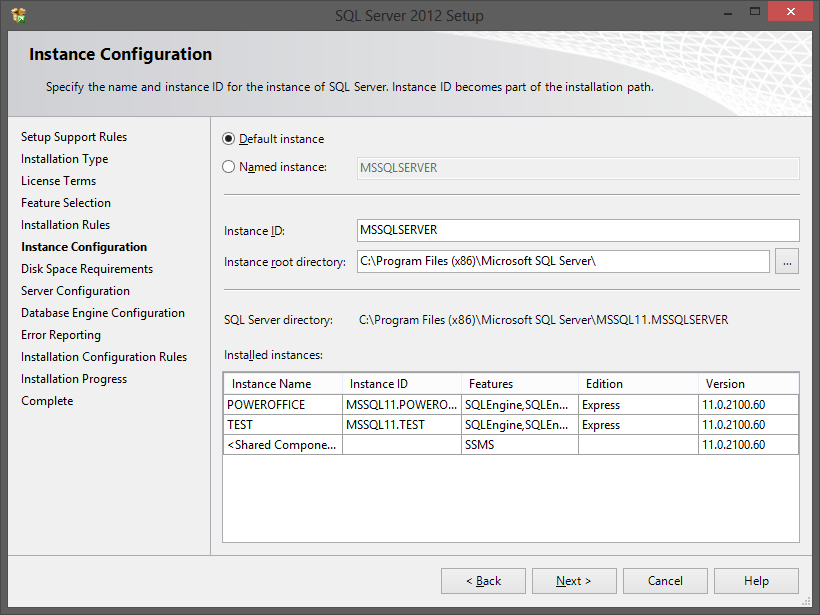Screen dimensions: 820x615
Task: Select the <Shared Compone... row cell
Action: coord(283,445)
